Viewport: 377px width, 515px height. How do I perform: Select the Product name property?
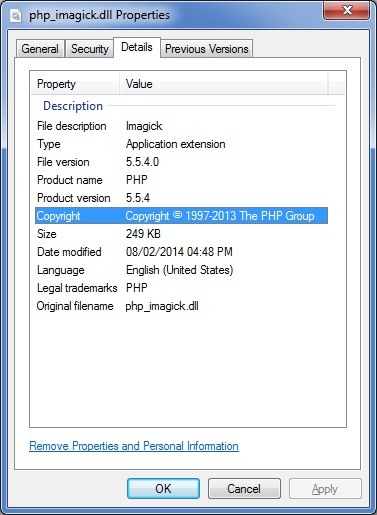point(70,180)
